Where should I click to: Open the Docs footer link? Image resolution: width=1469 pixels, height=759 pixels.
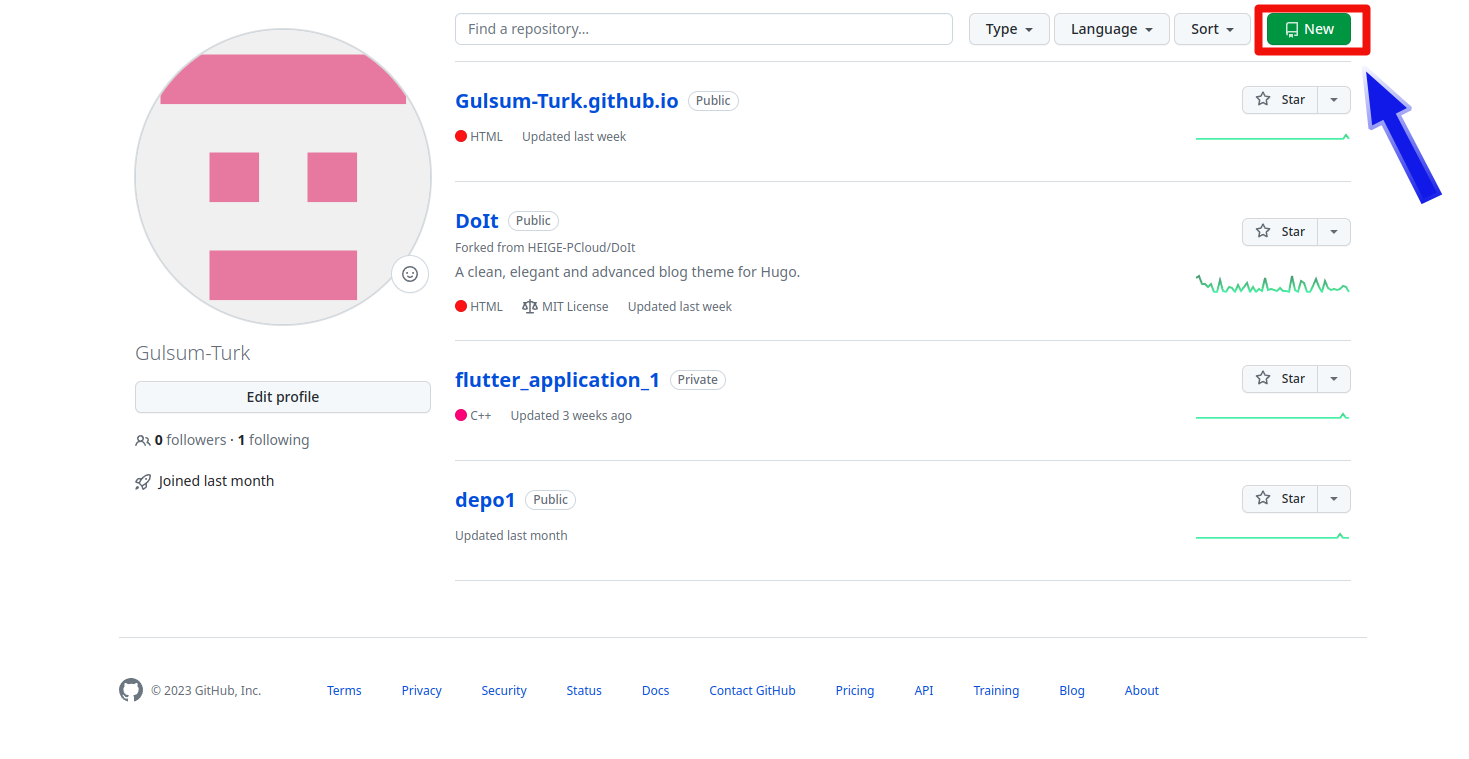656,691
